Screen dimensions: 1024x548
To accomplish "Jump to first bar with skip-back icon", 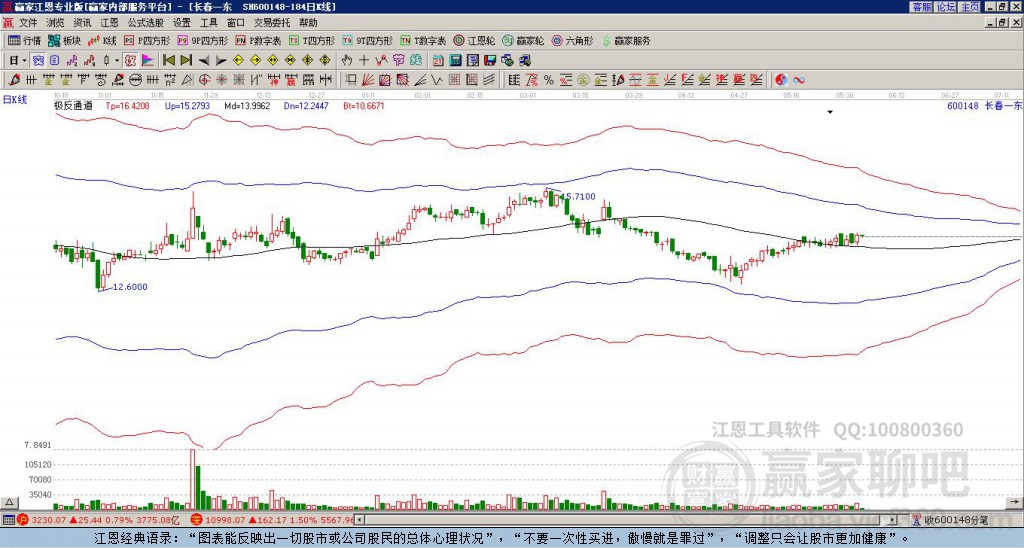I will tap(168, 60).
